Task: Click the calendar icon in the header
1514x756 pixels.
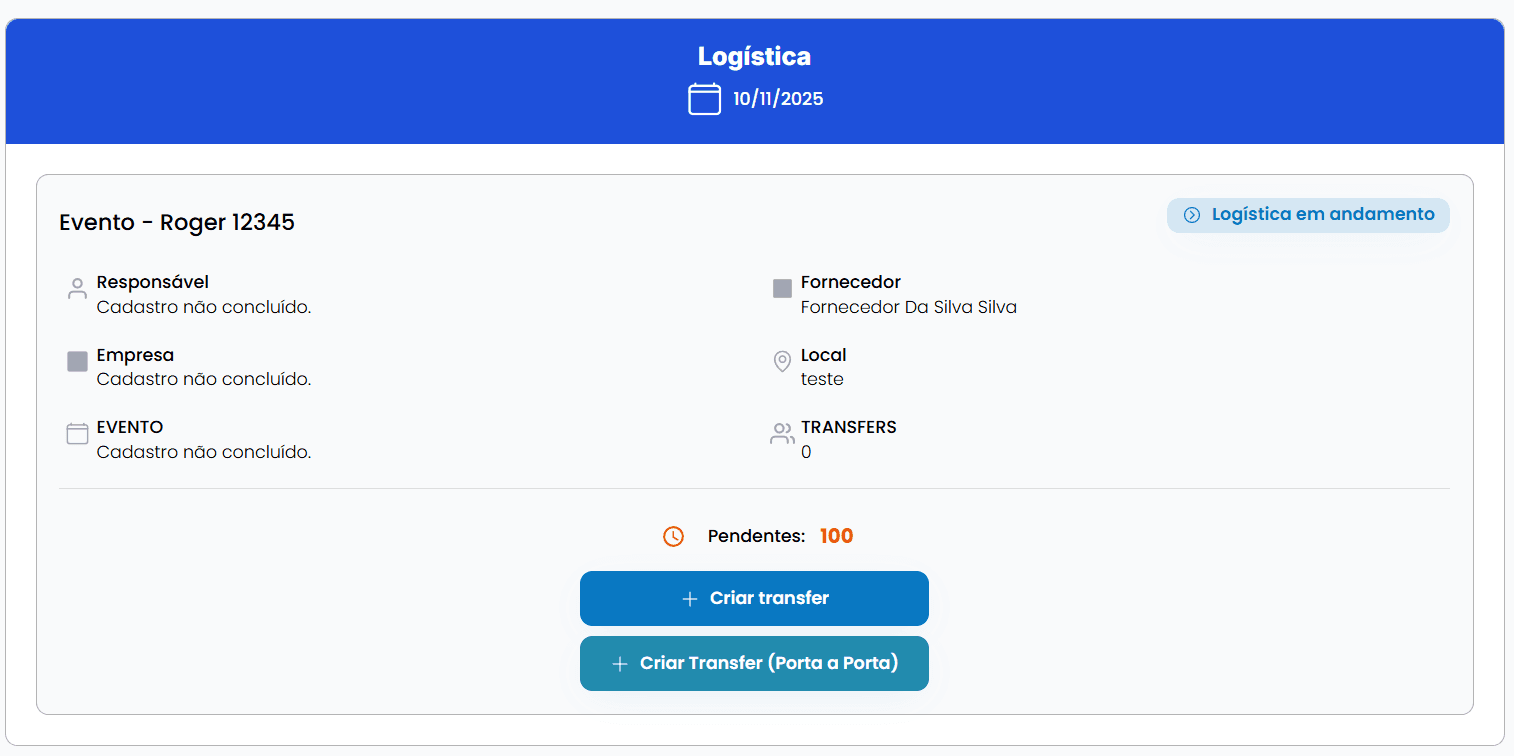Action: click(704, 99)
